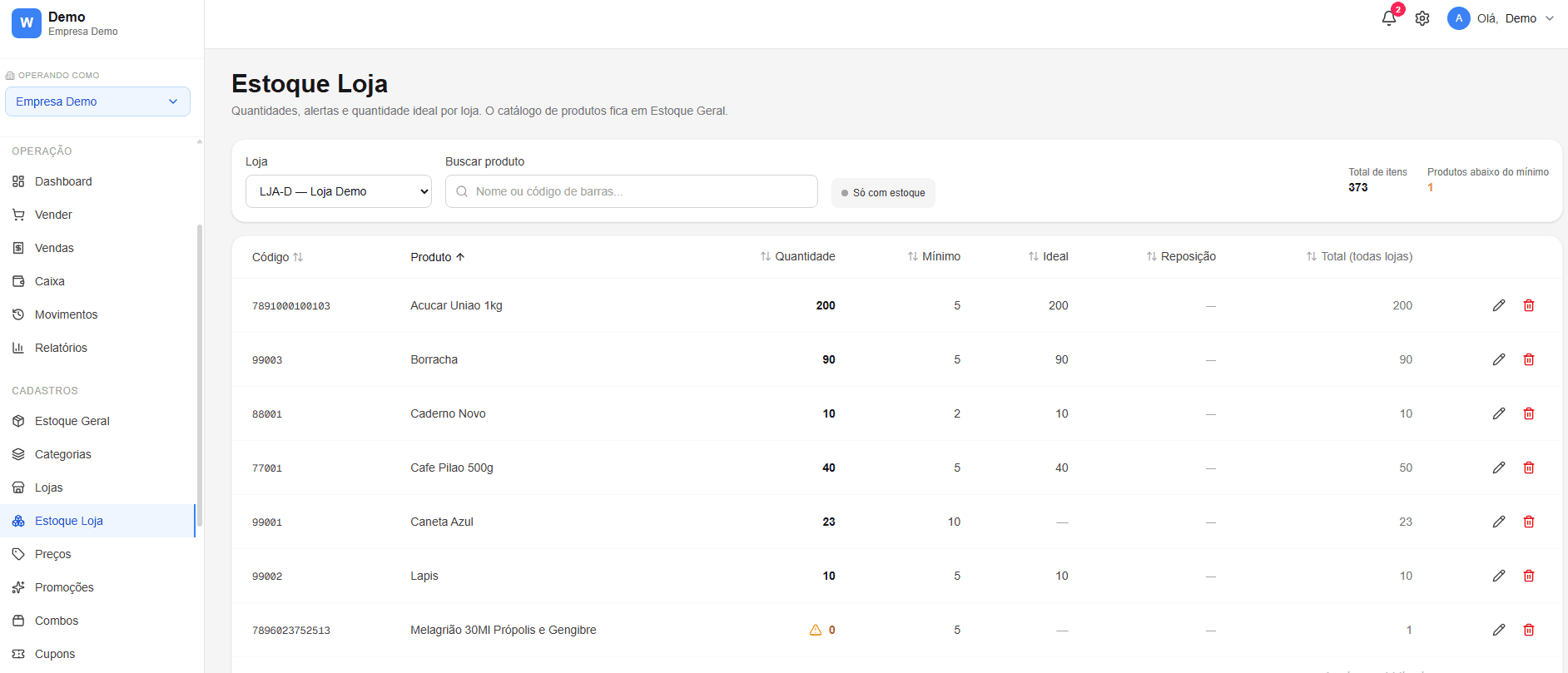
Task: Click product code 7891000100103
Action: [291, 306]
